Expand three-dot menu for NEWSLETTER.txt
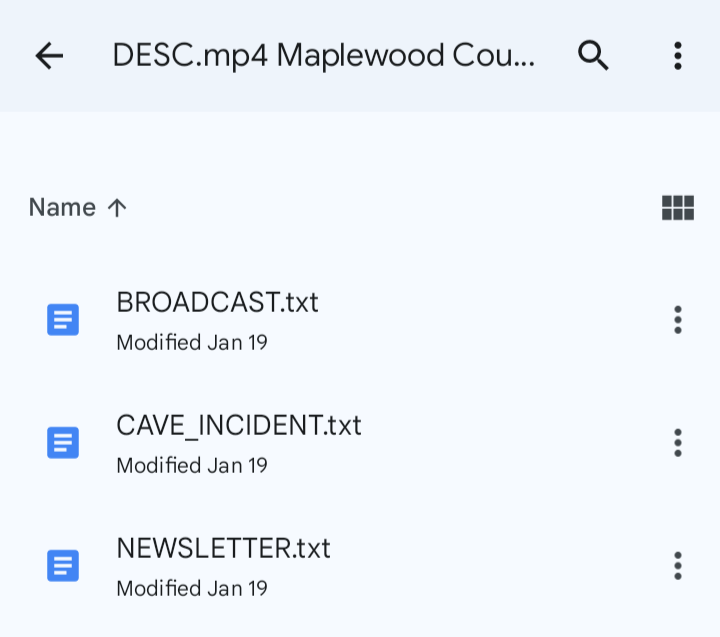The image size is (720, 637). [678, 565]
